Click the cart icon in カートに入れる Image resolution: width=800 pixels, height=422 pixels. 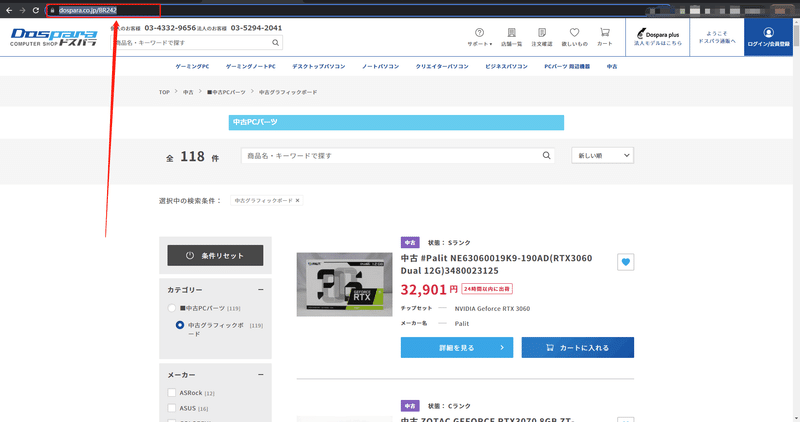549,347
